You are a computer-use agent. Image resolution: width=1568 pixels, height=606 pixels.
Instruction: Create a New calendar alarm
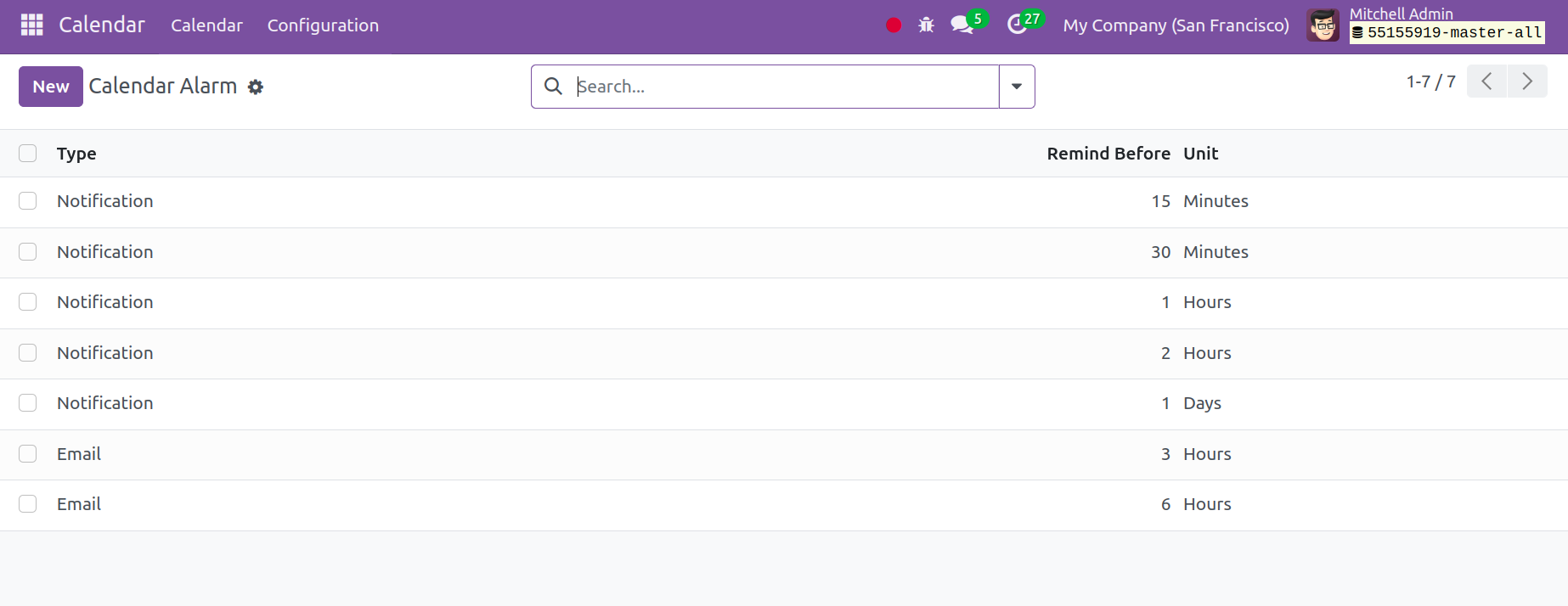pyautogui.click(x=51, y=87)
